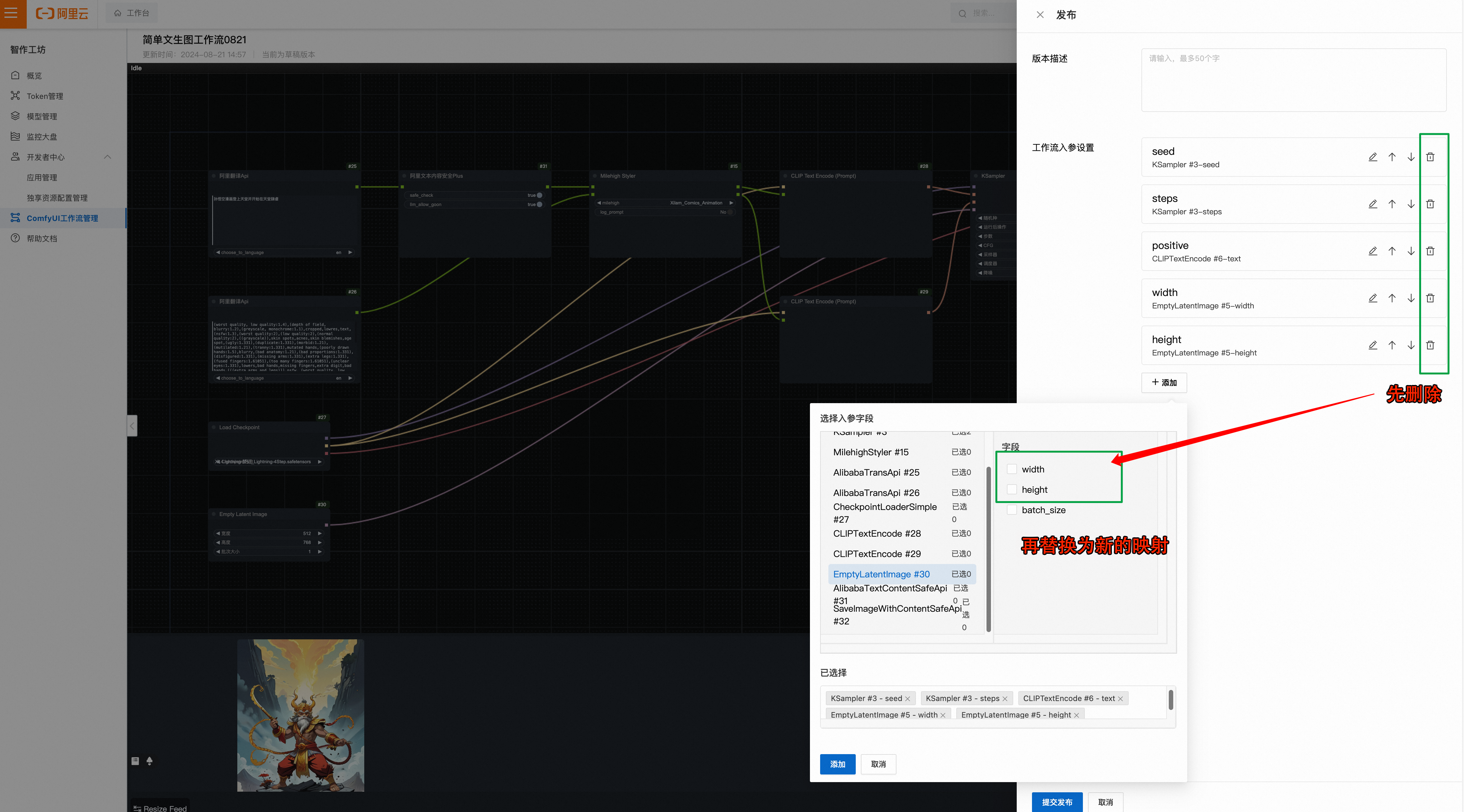Image resolution: width=1464 pixels, height=812 pixels.
Task: Click the generated Monkey King image thumbnail
Action: [301, 715]
